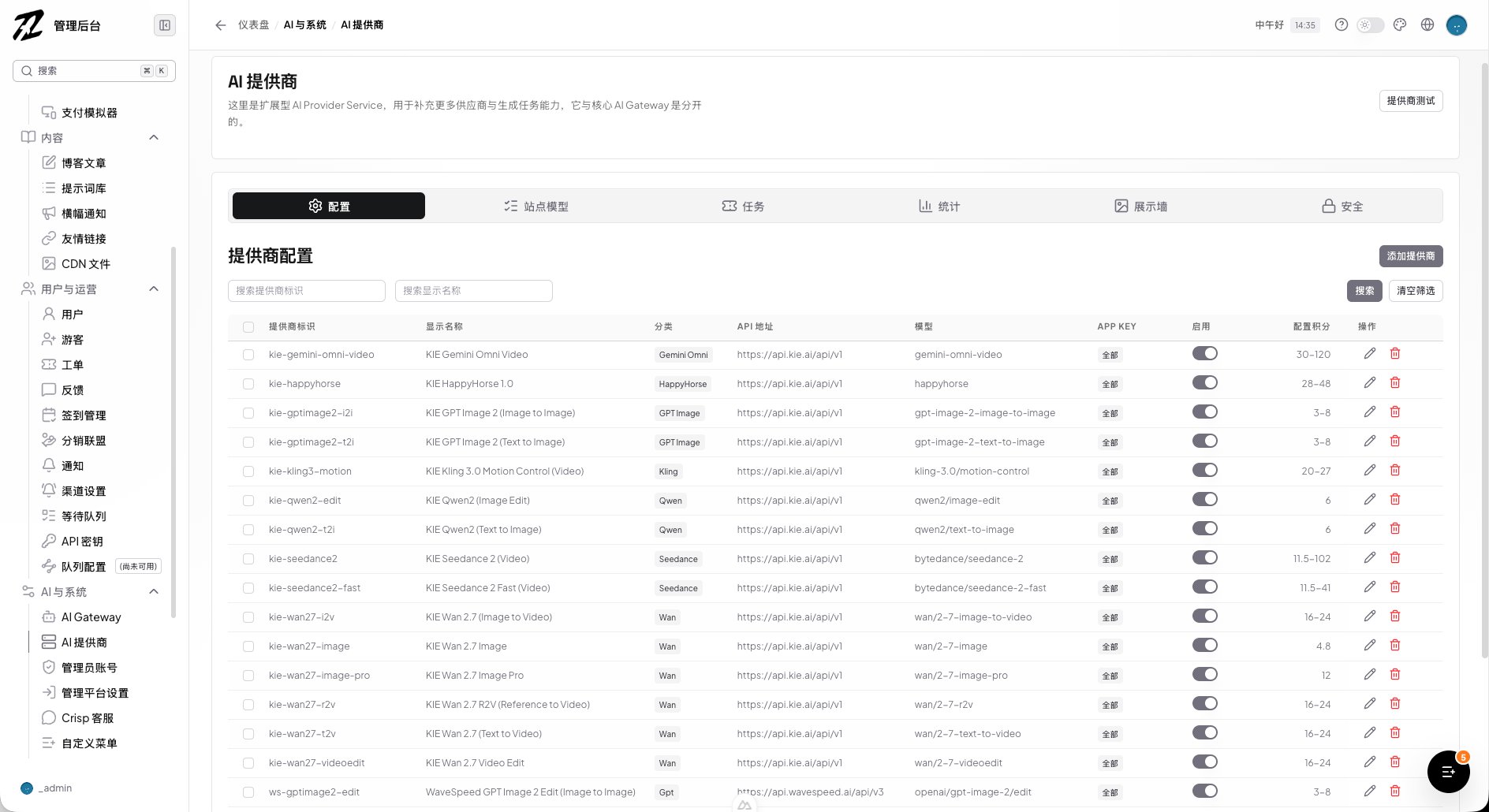Edit the kie-wan27-i2v provider

(x=1370, y=616)
